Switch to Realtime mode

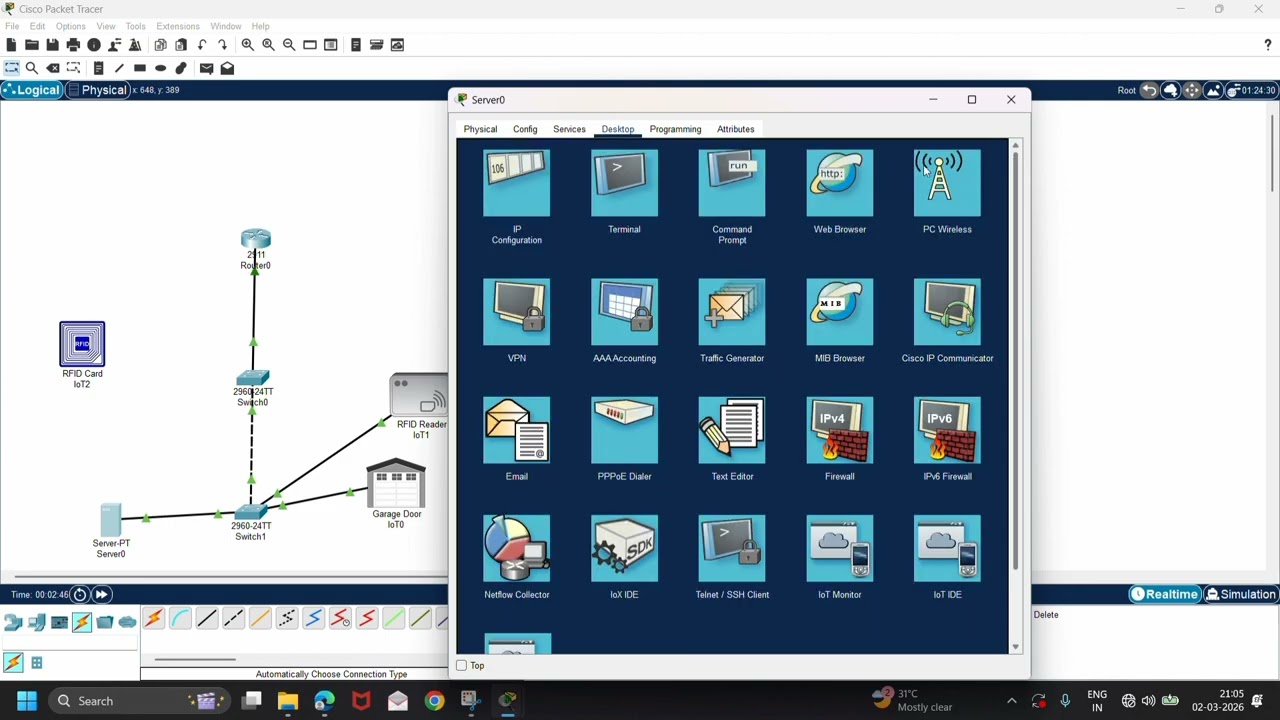(x=1164, y=594)
